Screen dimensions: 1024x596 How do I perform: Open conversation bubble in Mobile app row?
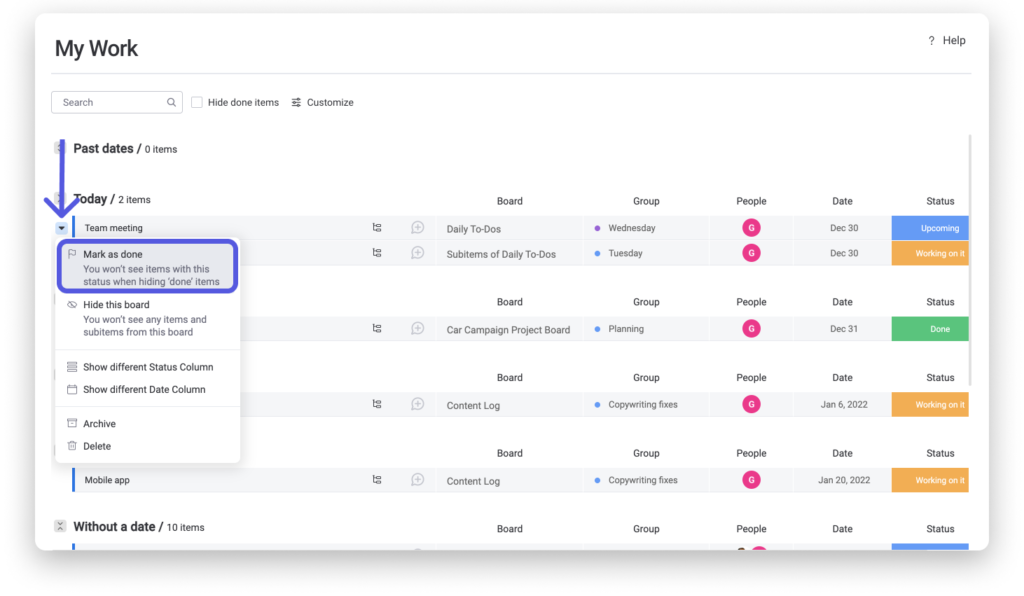point(418,480)
